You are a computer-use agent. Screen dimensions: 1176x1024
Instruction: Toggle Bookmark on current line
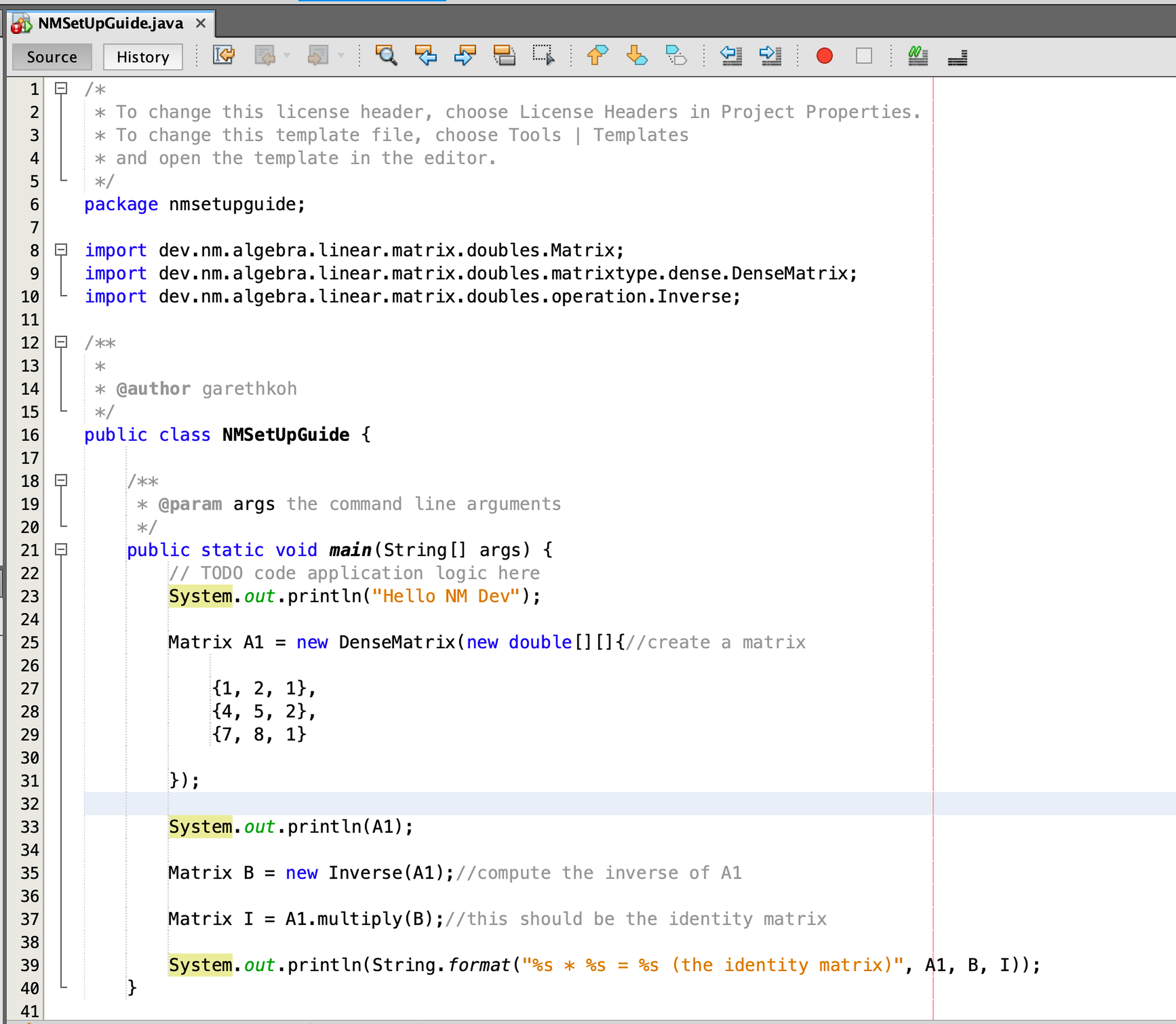tap(676, 55)
